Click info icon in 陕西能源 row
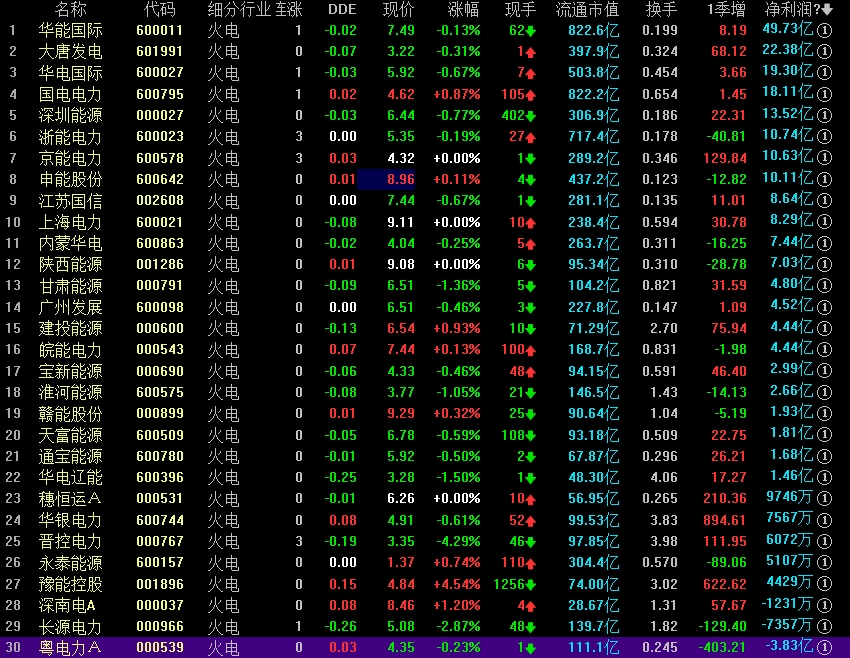Viewport: 850px width, 658px height. [824, 265]
